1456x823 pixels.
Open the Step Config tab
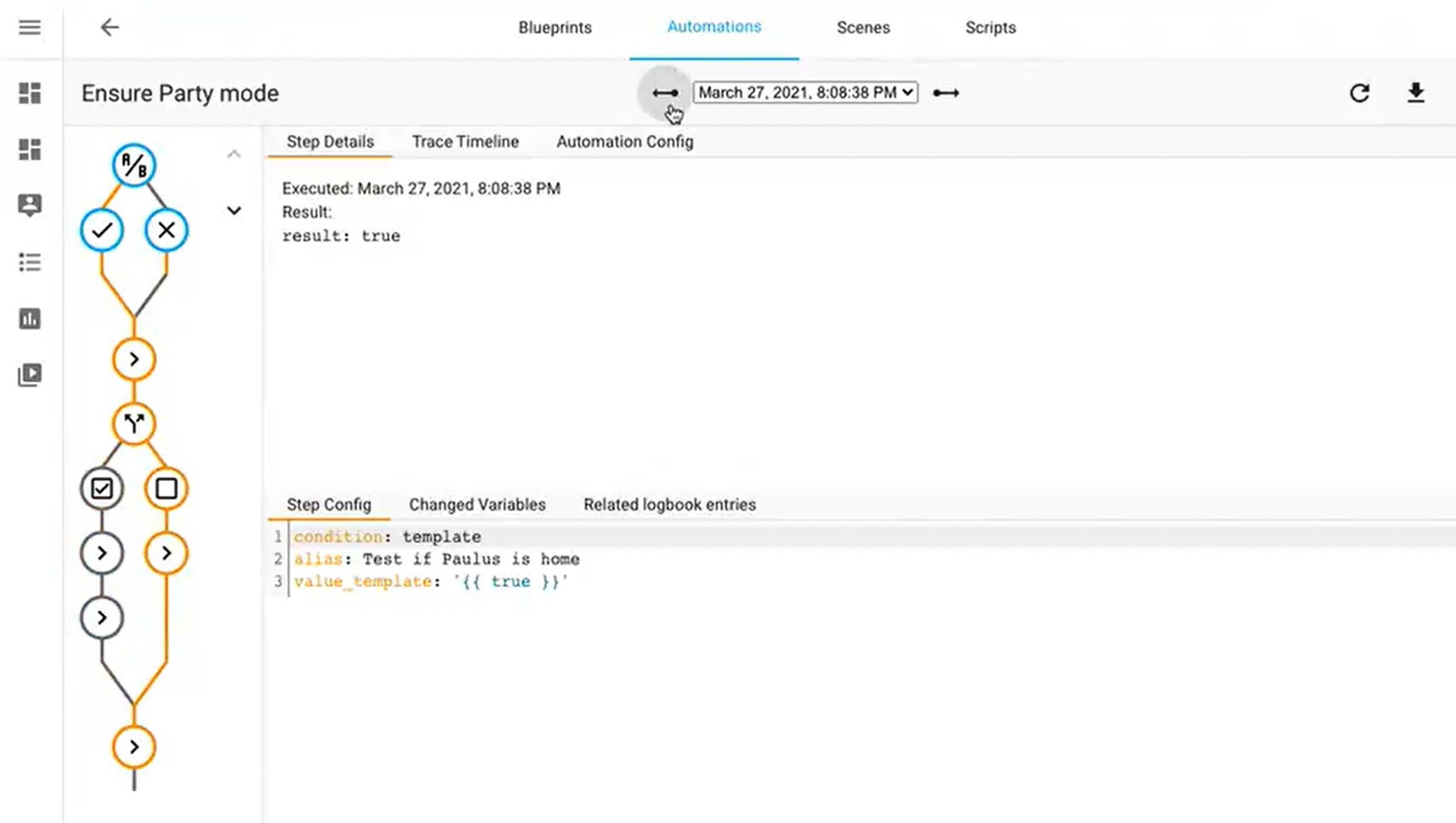[329, 505]
